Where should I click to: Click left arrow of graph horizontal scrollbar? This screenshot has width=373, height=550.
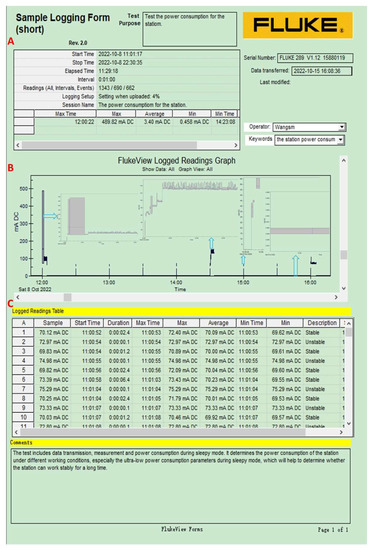coord(18,297)
